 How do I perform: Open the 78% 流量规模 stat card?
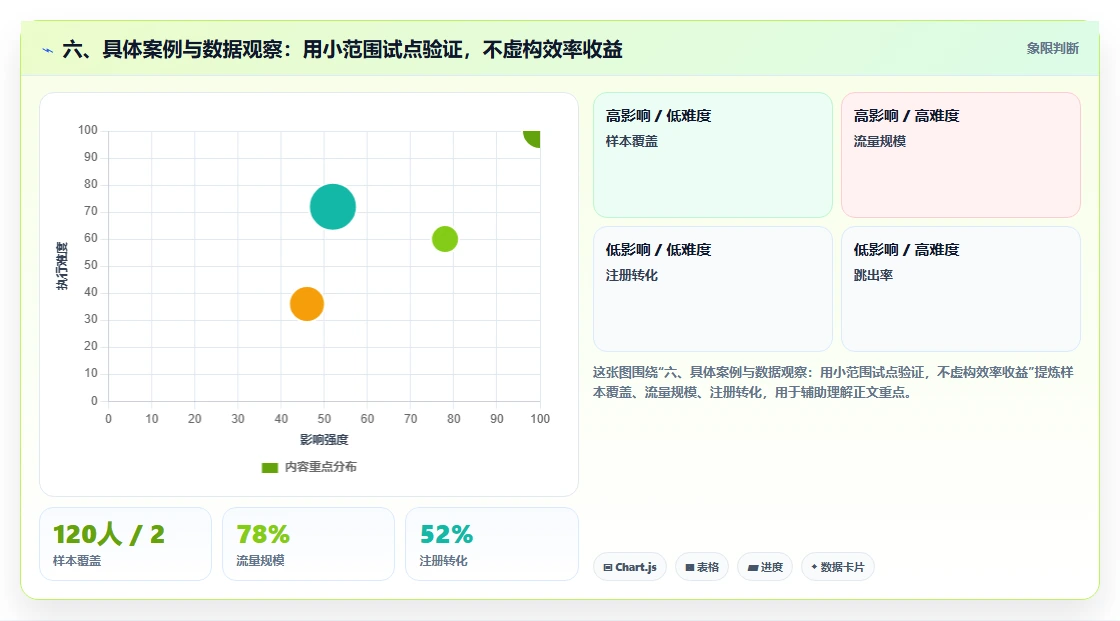pos(309,544)
